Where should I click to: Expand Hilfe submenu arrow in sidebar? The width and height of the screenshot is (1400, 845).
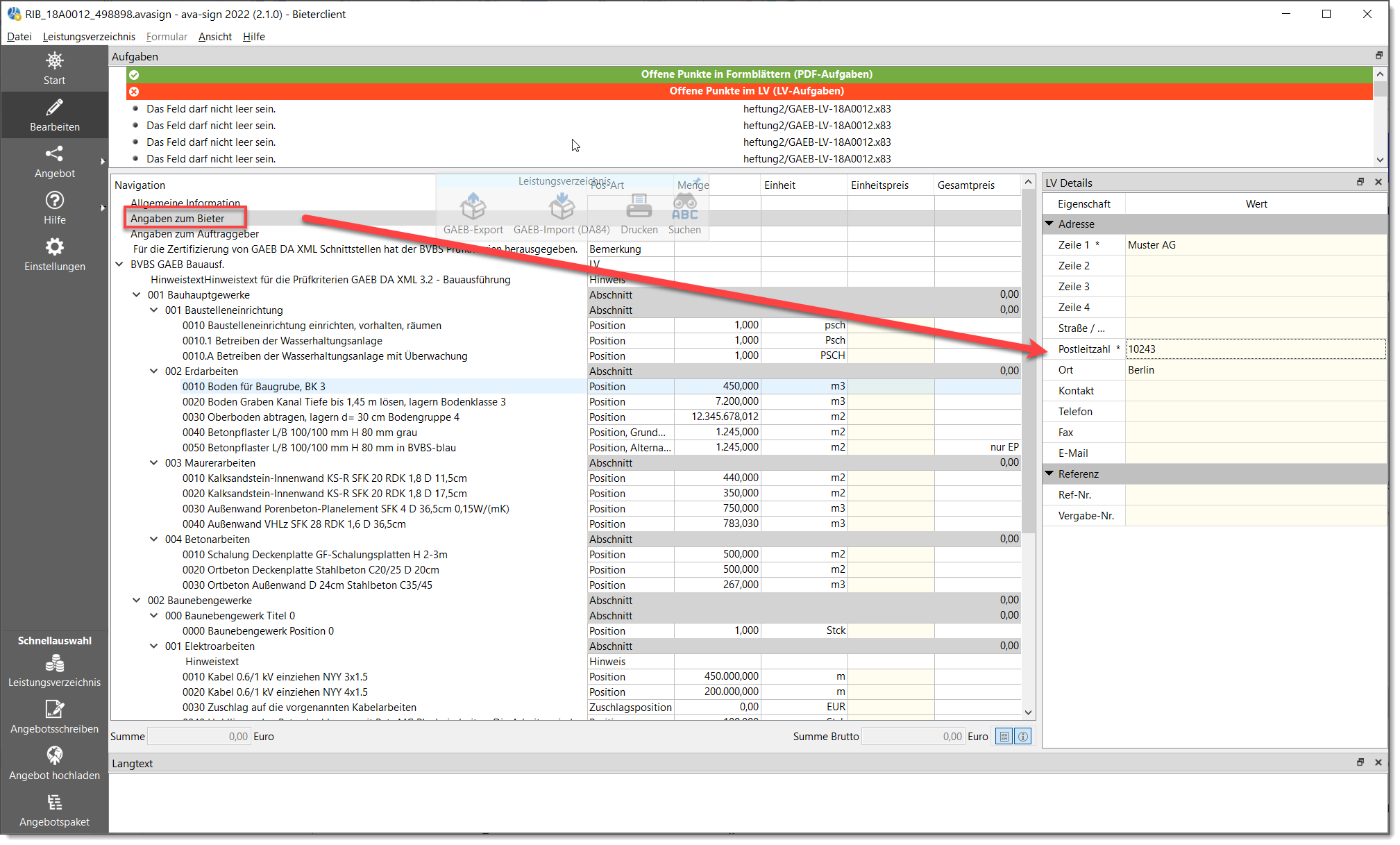pos(103,208)
